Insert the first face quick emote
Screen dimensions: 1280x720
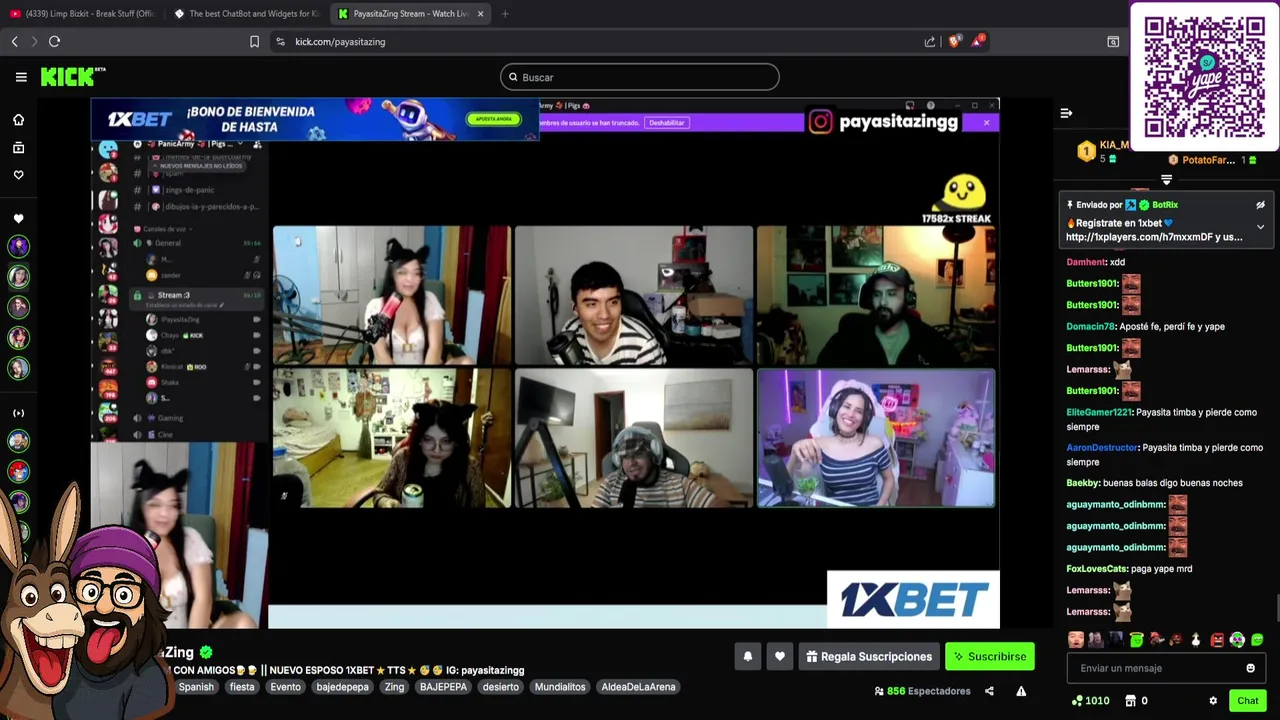(1075, 640)
